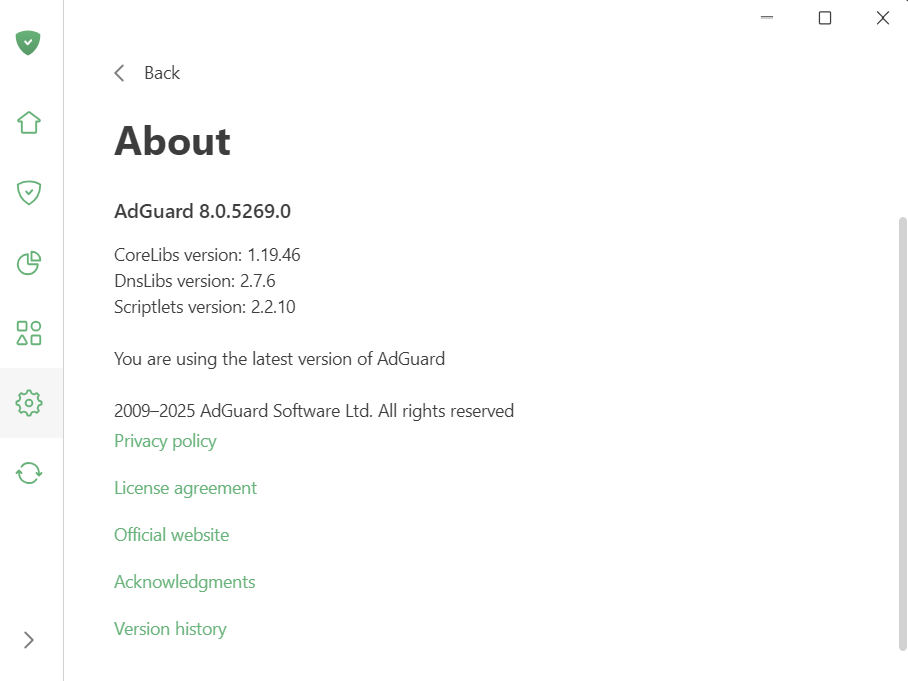This screenshot has height=681, width=908.
Task: Click the AdGuard shield logo
Action: pos(29,43)
